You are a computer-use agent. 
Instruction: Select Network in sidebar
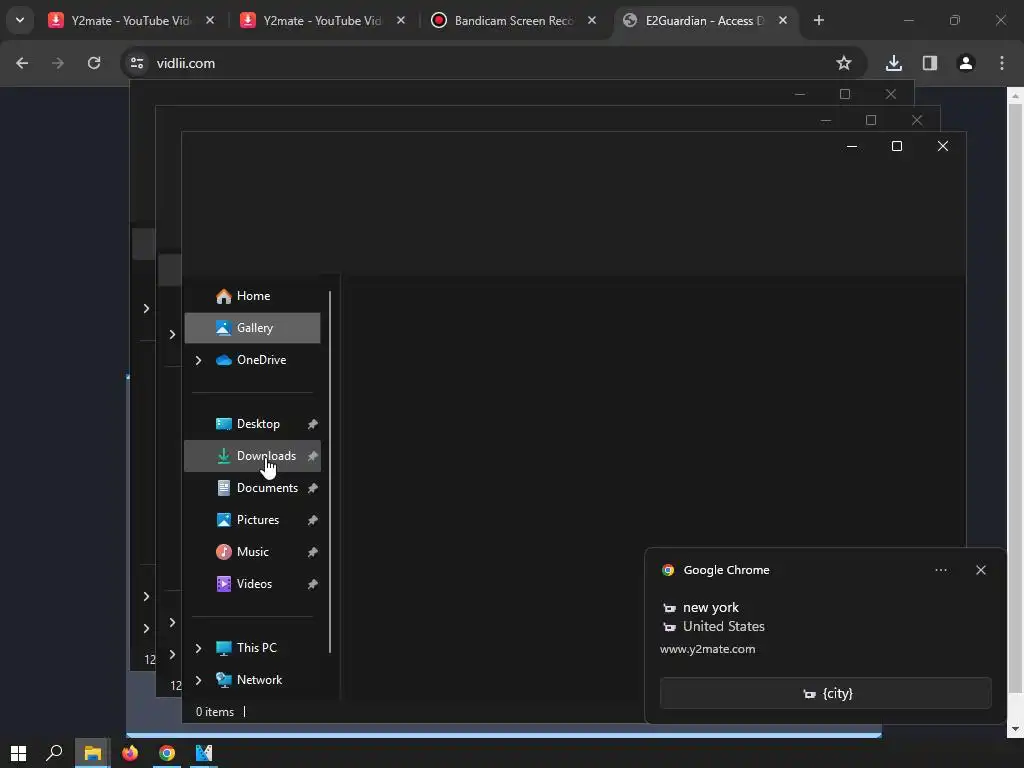[x=253, y=680]
